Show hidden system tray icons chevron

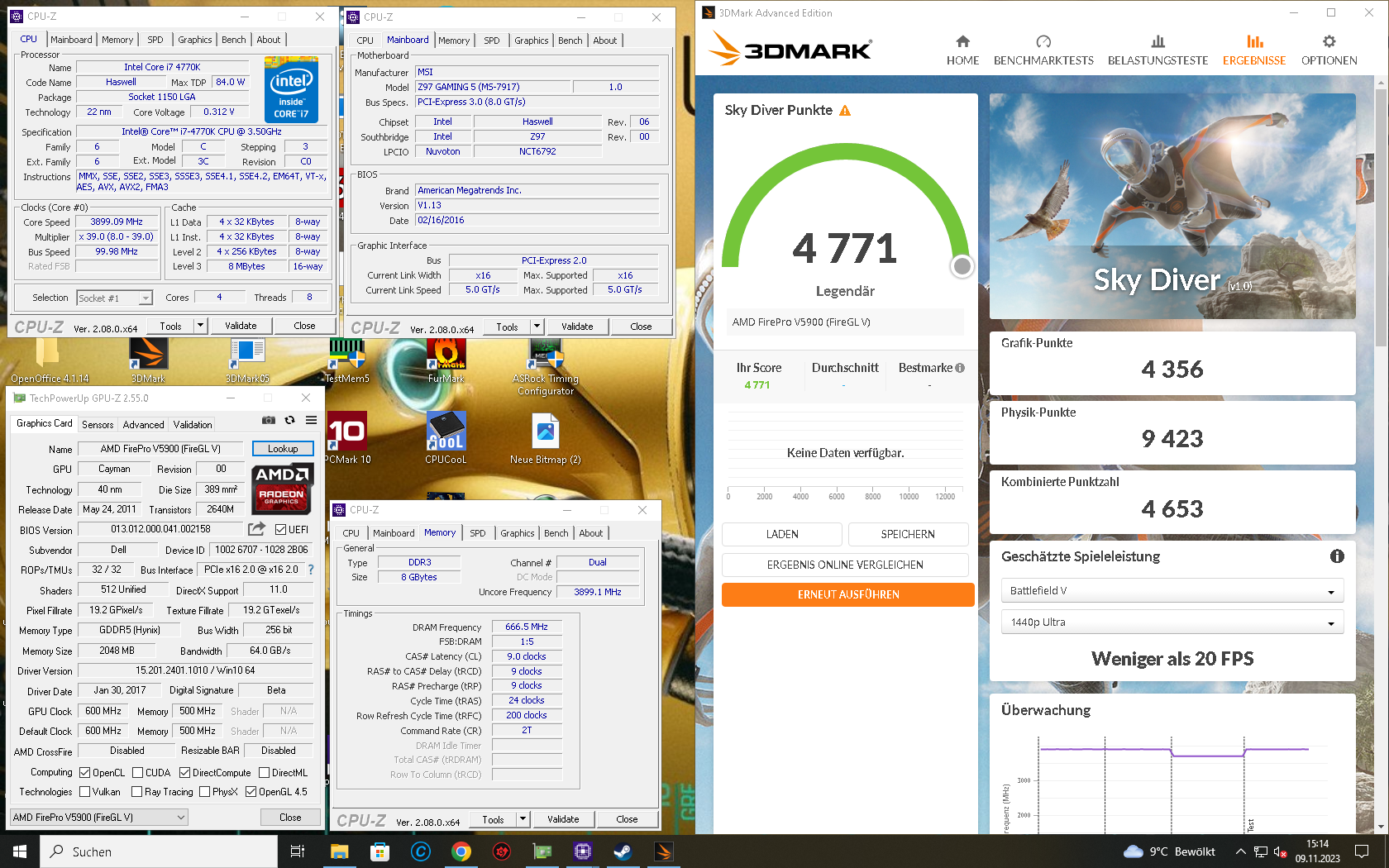click(1240, 851)
